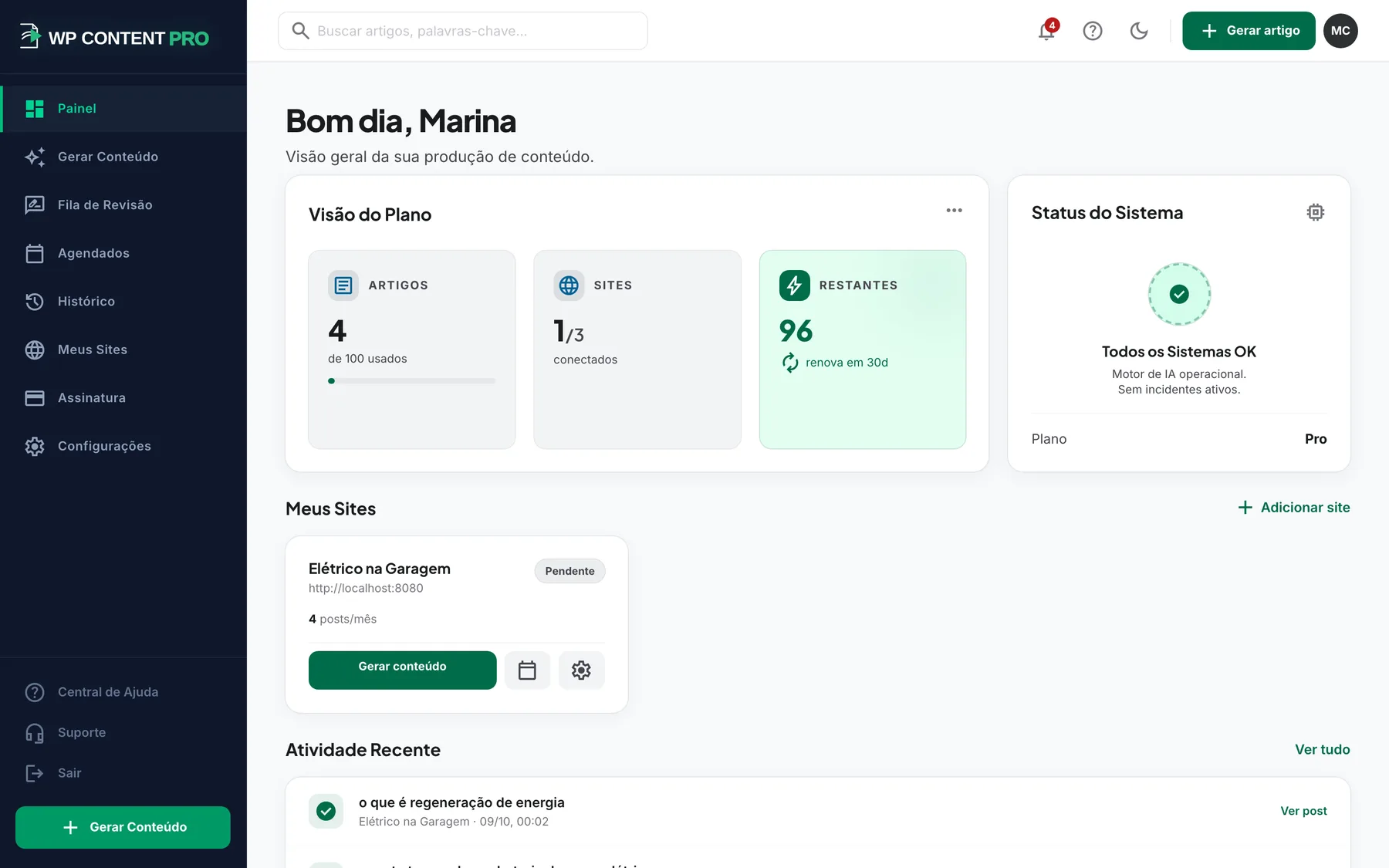Viewport: 1389px width, 868px height.
Task: Click the 'renova em 30d' text
Action: [847, 363]
